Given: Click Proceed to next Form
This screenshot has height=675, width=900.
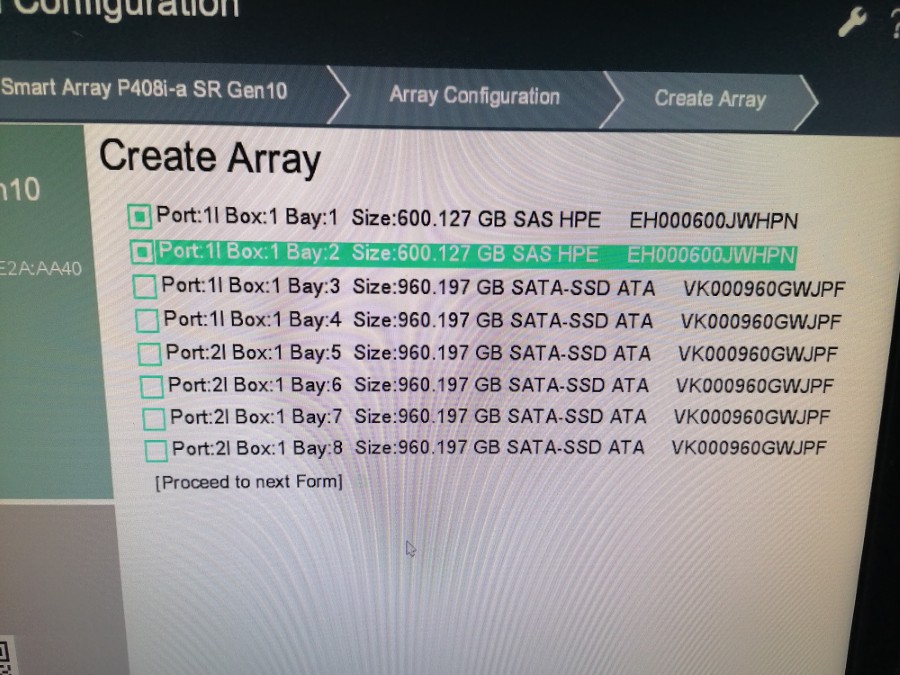Looking at the screenshot, I should pos(249,482).
